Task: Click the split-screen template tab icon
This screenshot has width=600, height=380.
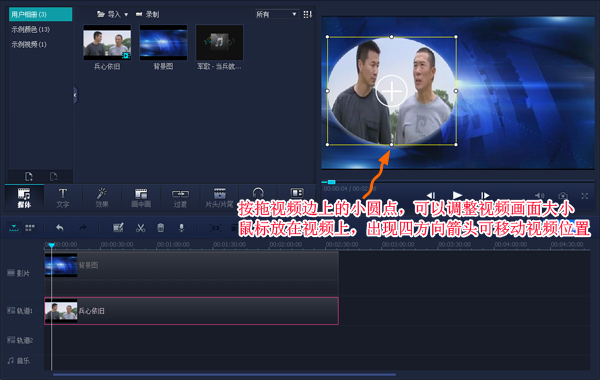Action: 297,193
